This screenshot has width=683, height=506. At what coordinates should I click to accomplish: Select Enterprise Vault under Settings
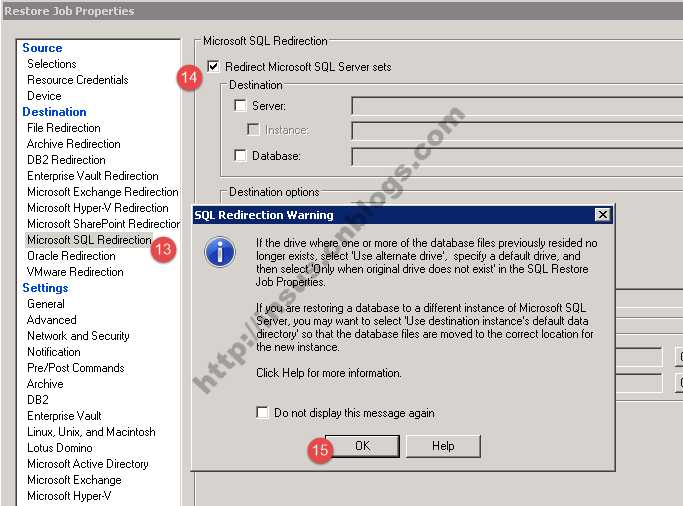pos(64,416)
